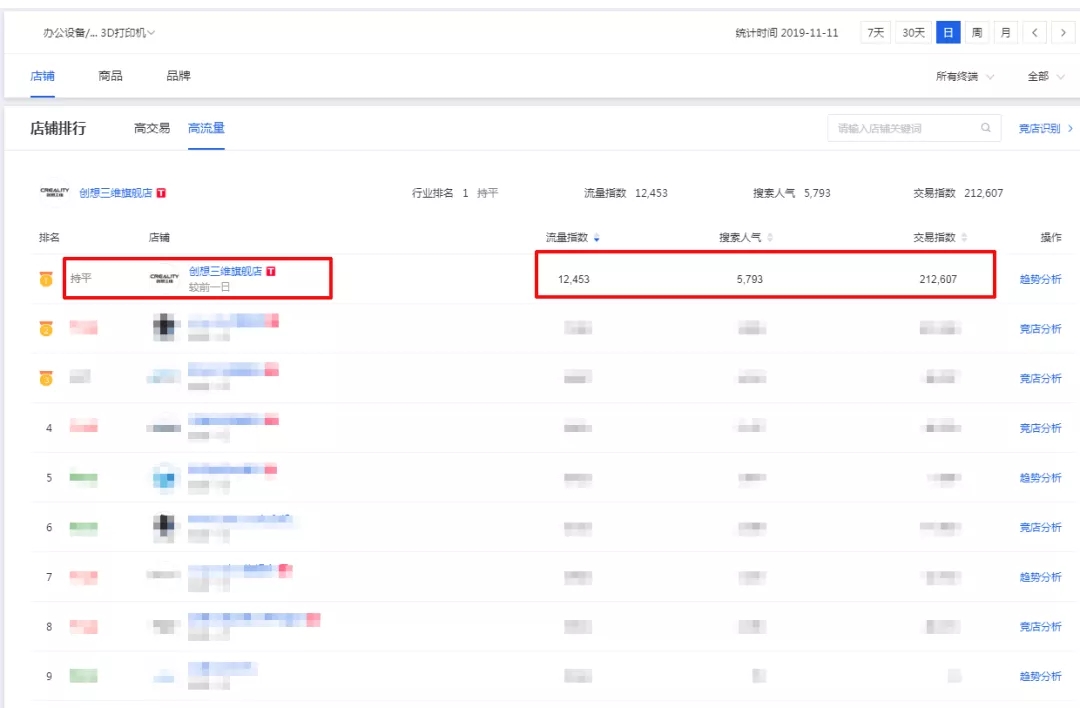Click 5,793 in the first table row
The height and width of the screenshot is (708, 1080).
click(749, 279)
